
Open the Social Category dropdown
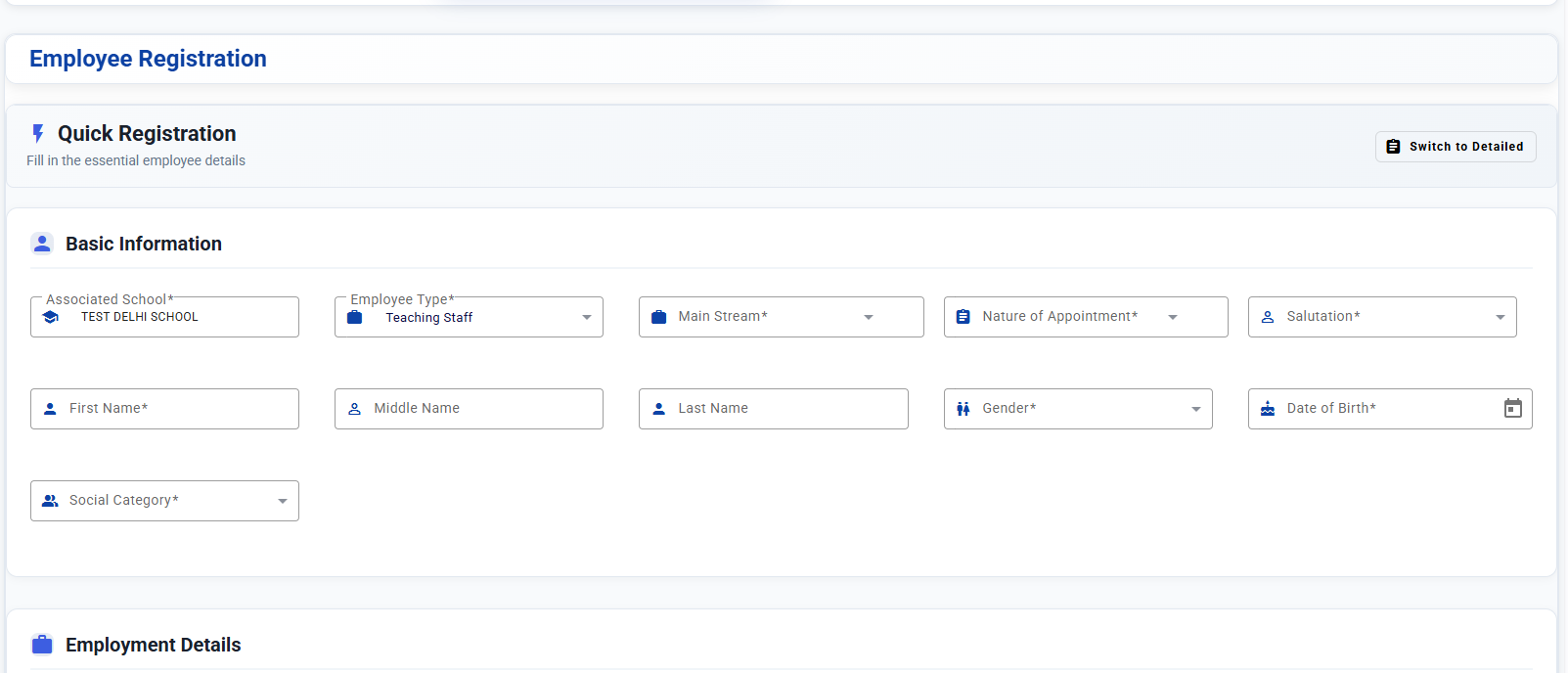pos(164,501)
